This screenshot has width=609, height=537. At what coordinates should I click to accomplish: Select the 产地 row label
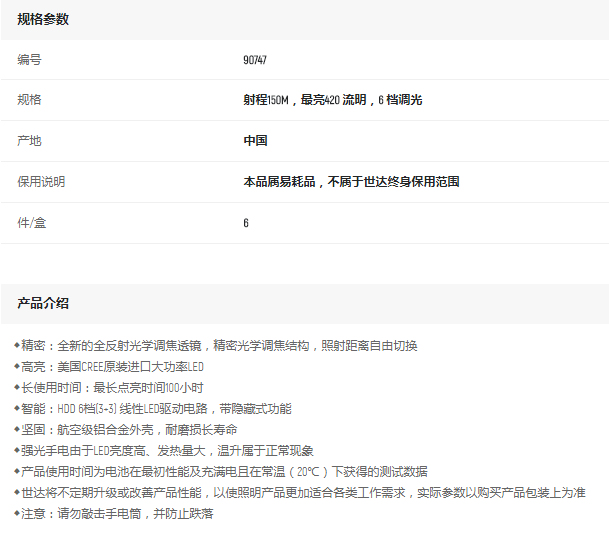(x=29, y=141)
